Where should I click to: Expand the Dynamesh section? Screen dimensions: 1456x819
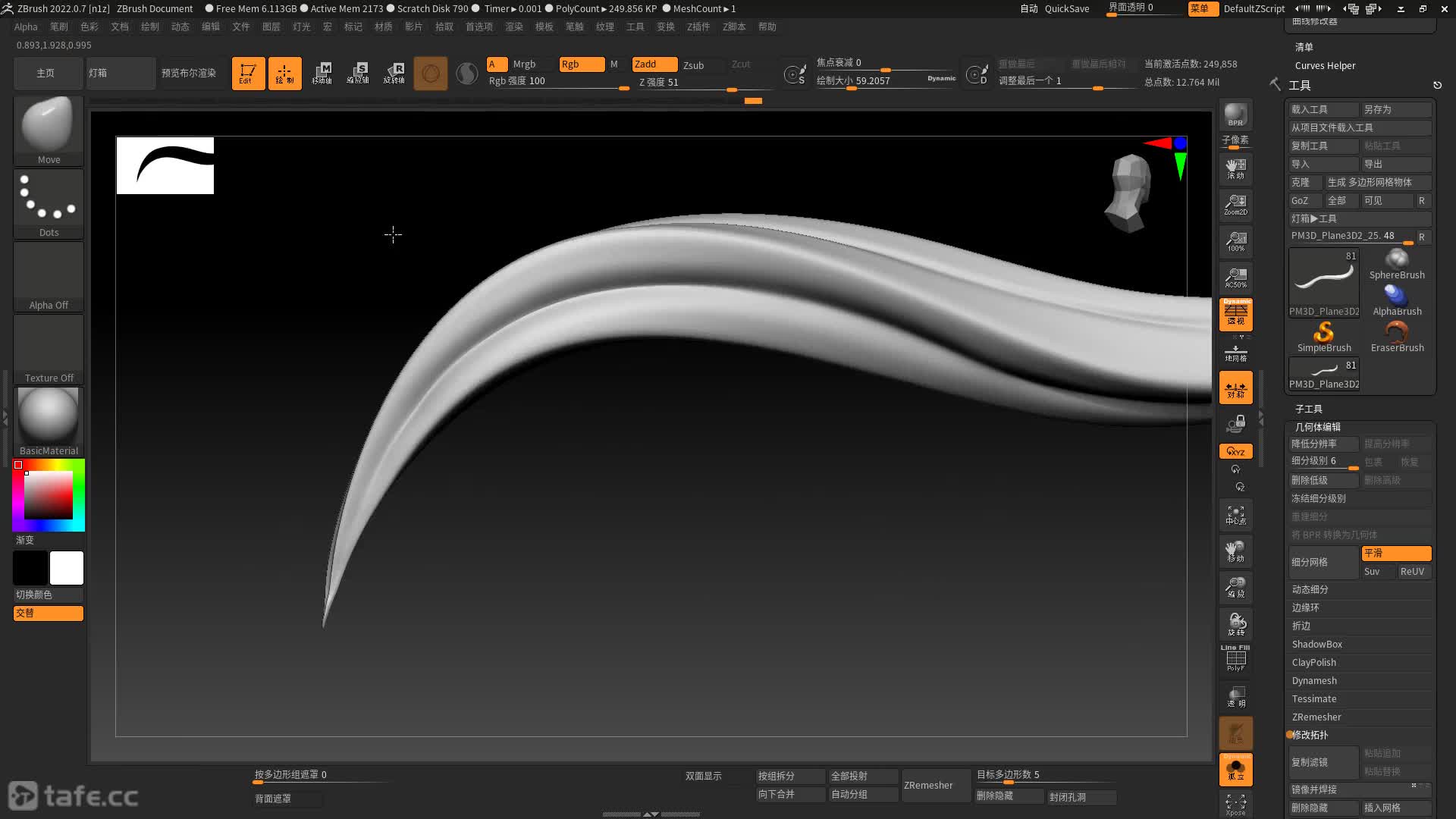tap(1314, 680)
